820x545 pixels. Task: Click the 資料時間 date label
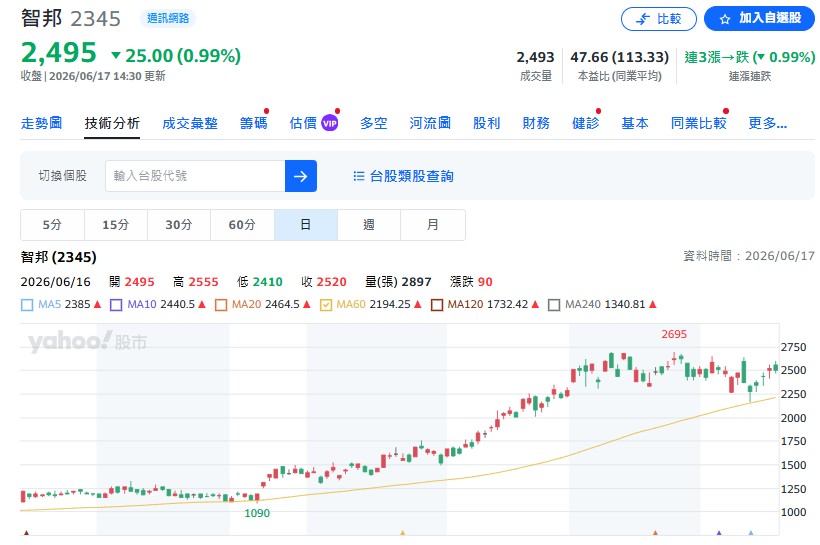(749, 256)
